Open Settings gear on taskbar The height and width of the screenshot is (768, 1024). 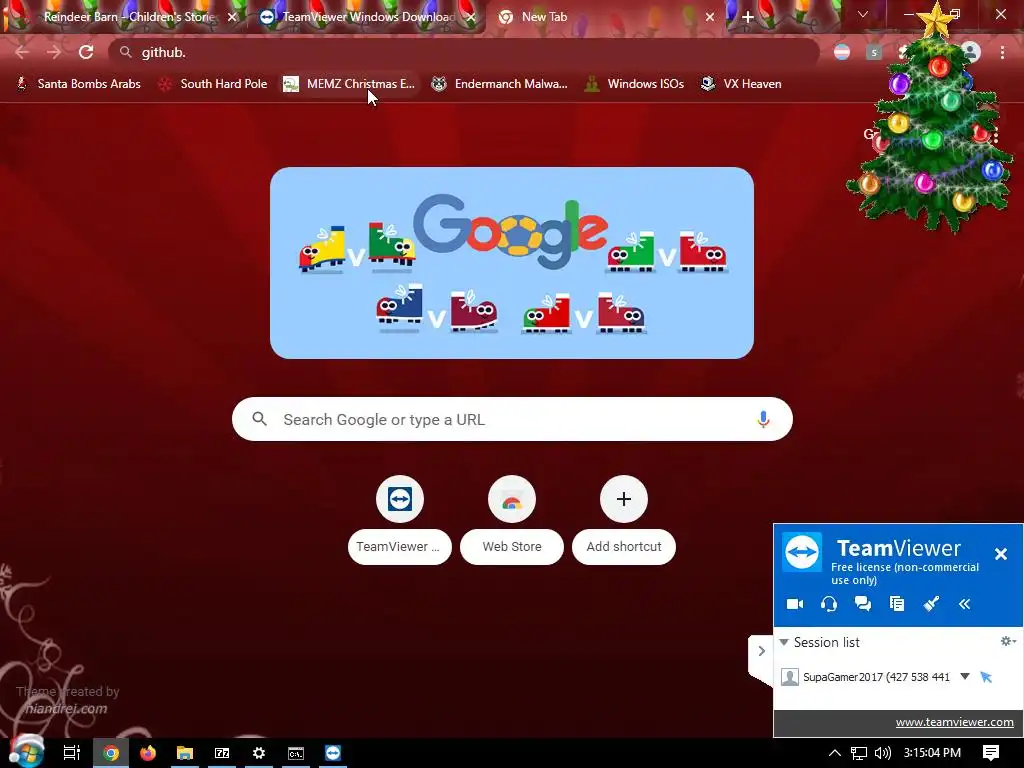(x=259, y=753)
